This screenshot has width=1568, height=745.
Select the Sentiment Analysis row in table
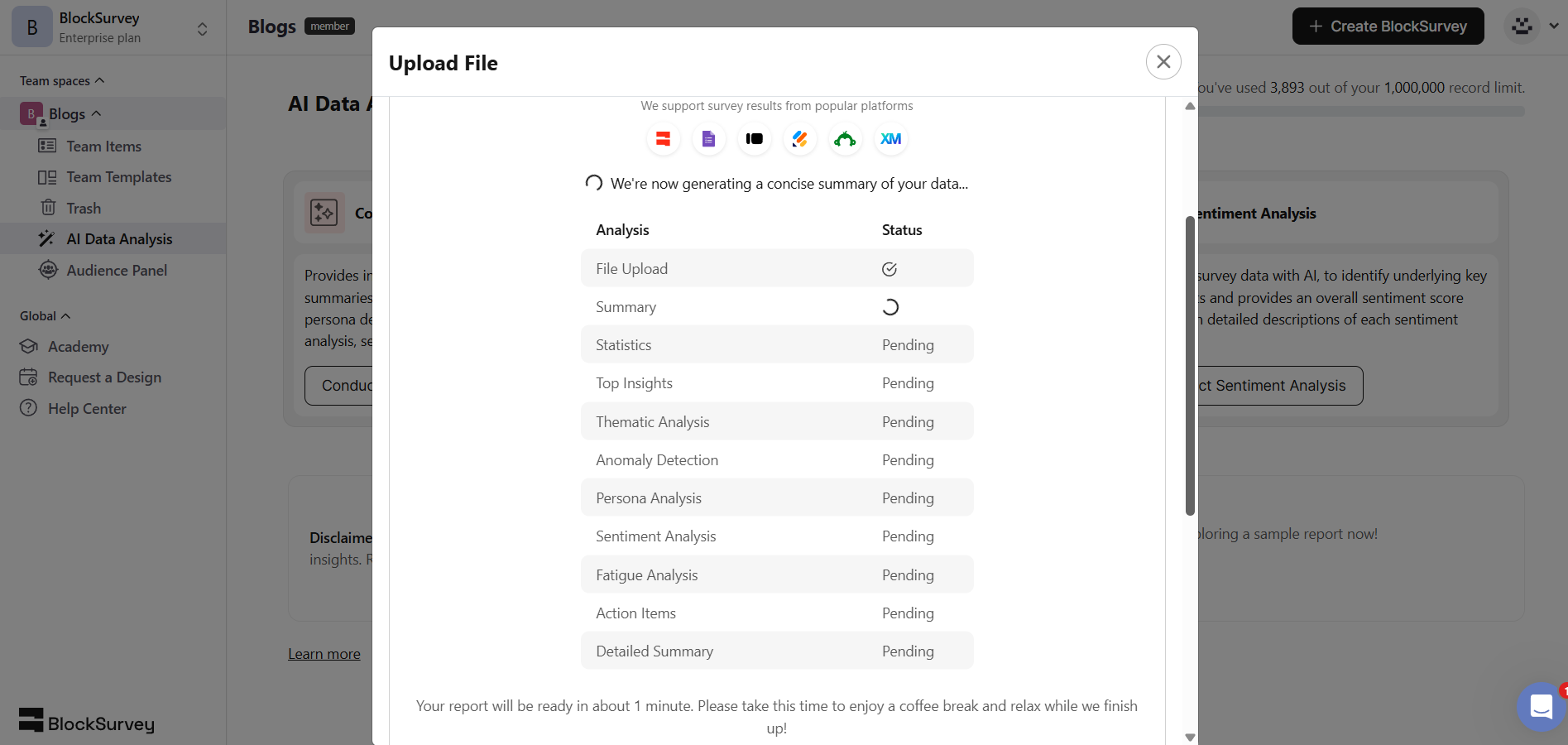[777, 536]
